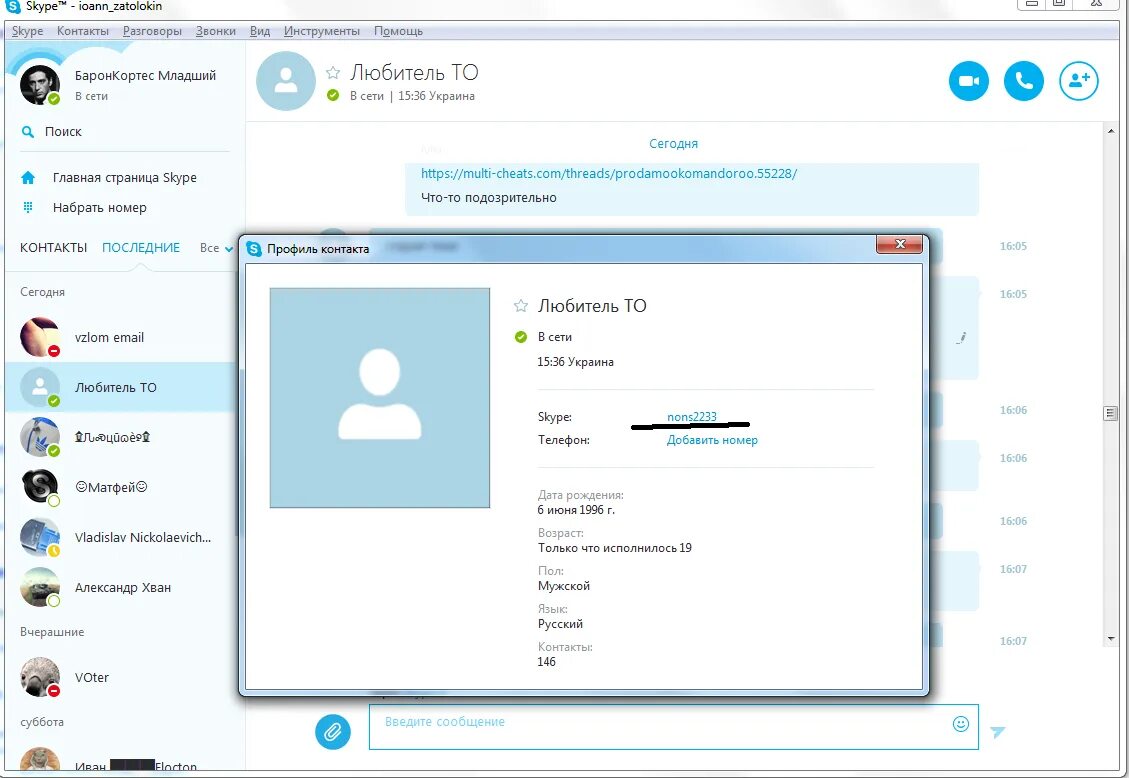Open the Вид menu
The width and height of the screenshot is (1129, 778).
260,31
